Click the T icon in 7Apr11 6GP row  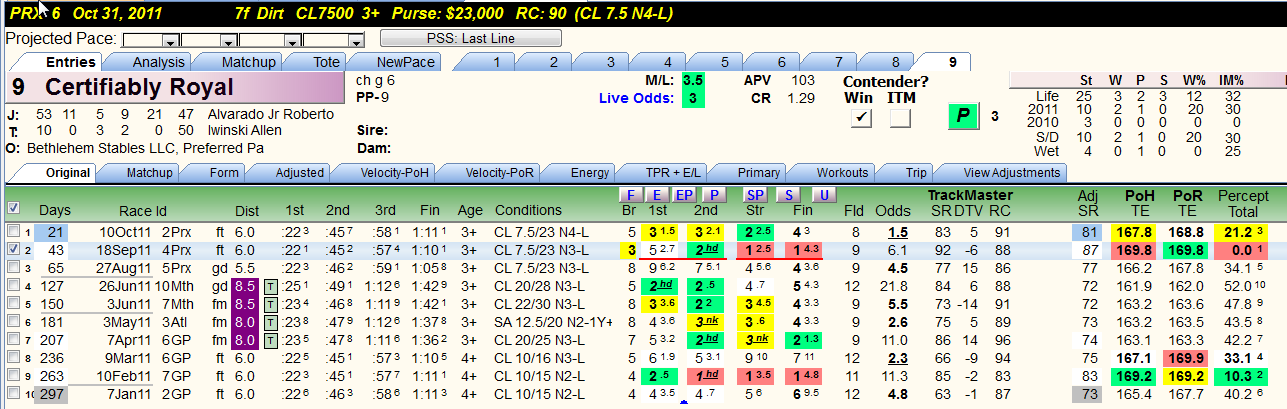pyautogui.click(x=271, y=339)
